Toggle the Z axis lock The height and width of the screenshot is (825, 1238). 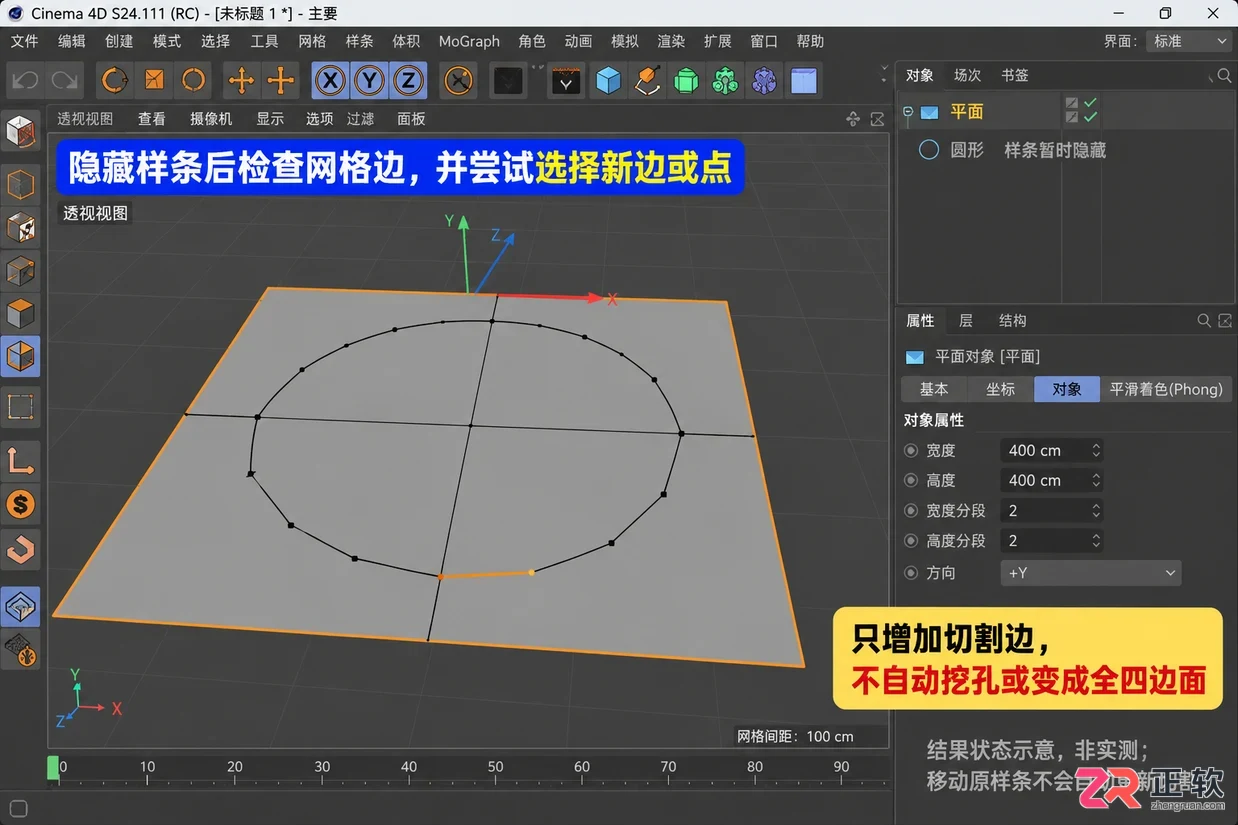click(407, 80)
